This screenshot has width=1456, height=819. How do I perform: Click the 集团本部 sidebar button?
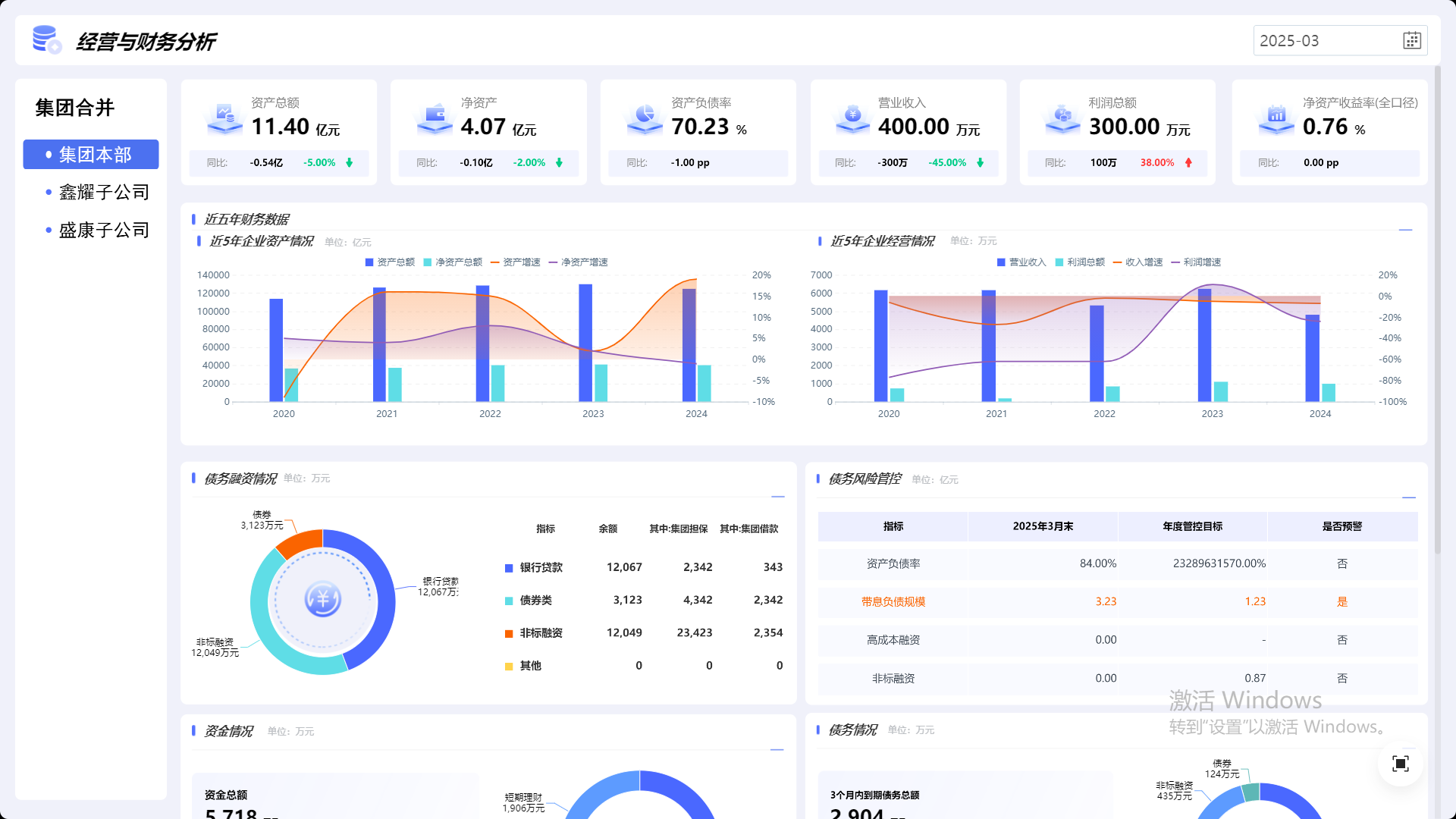91,155
